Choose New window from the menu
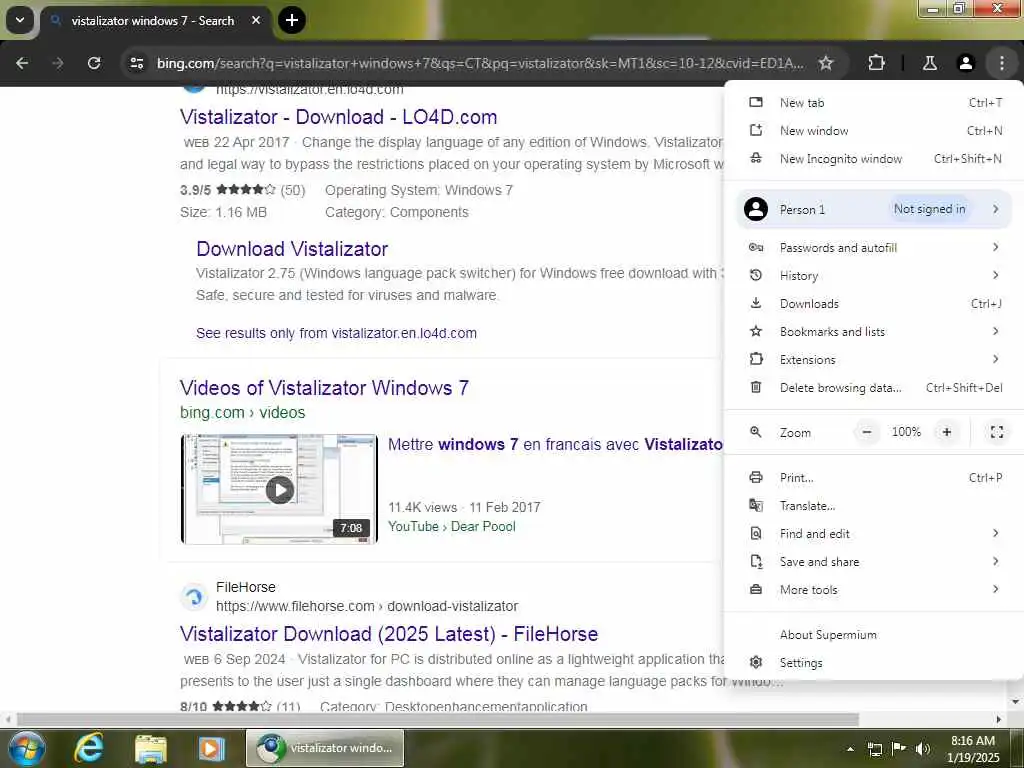This screenshot has width=1024, height=768. 874,131
